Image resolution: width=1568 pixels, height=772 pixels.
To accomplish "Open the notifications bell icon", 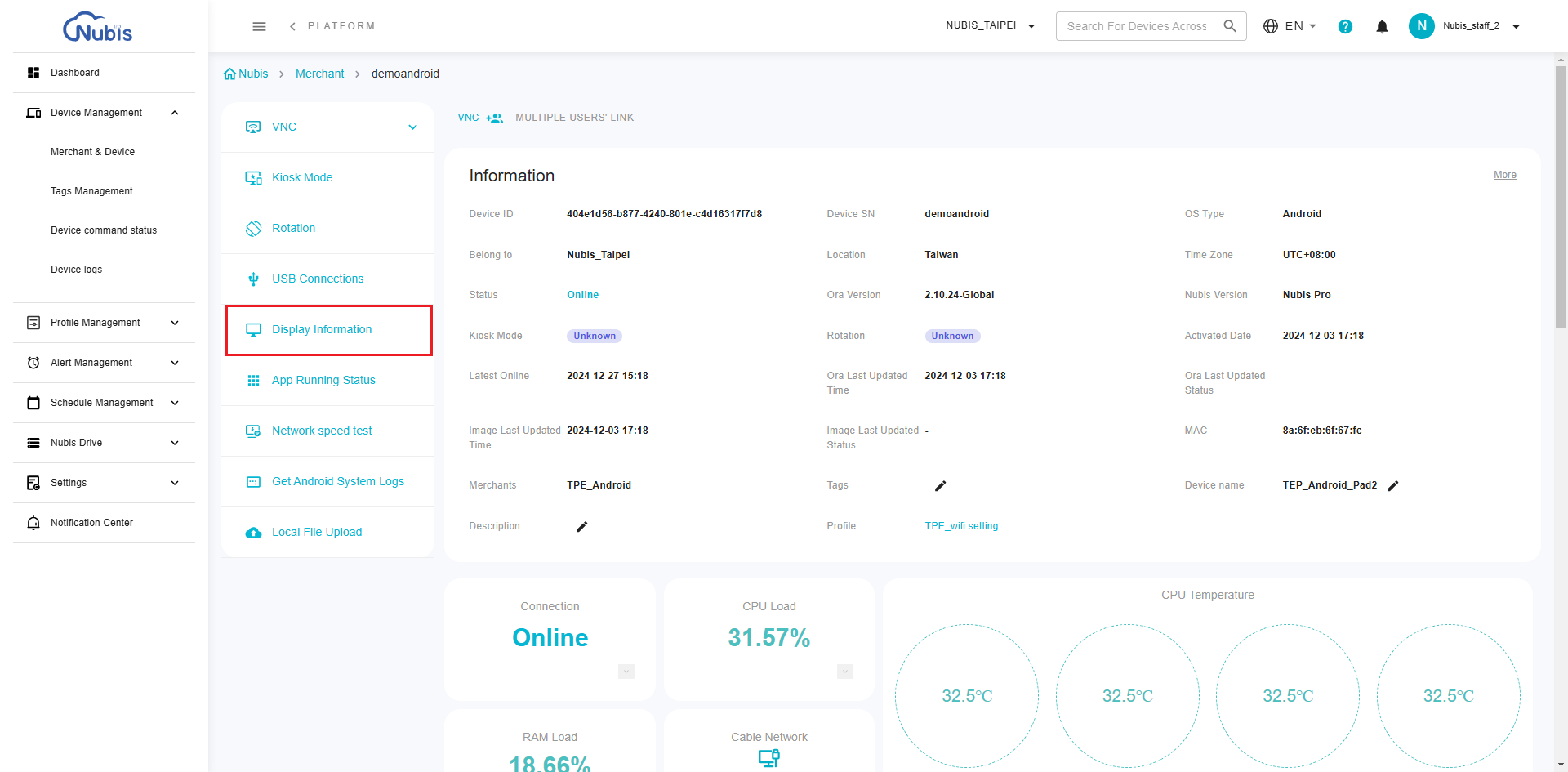I will [x=1382, y=26].
